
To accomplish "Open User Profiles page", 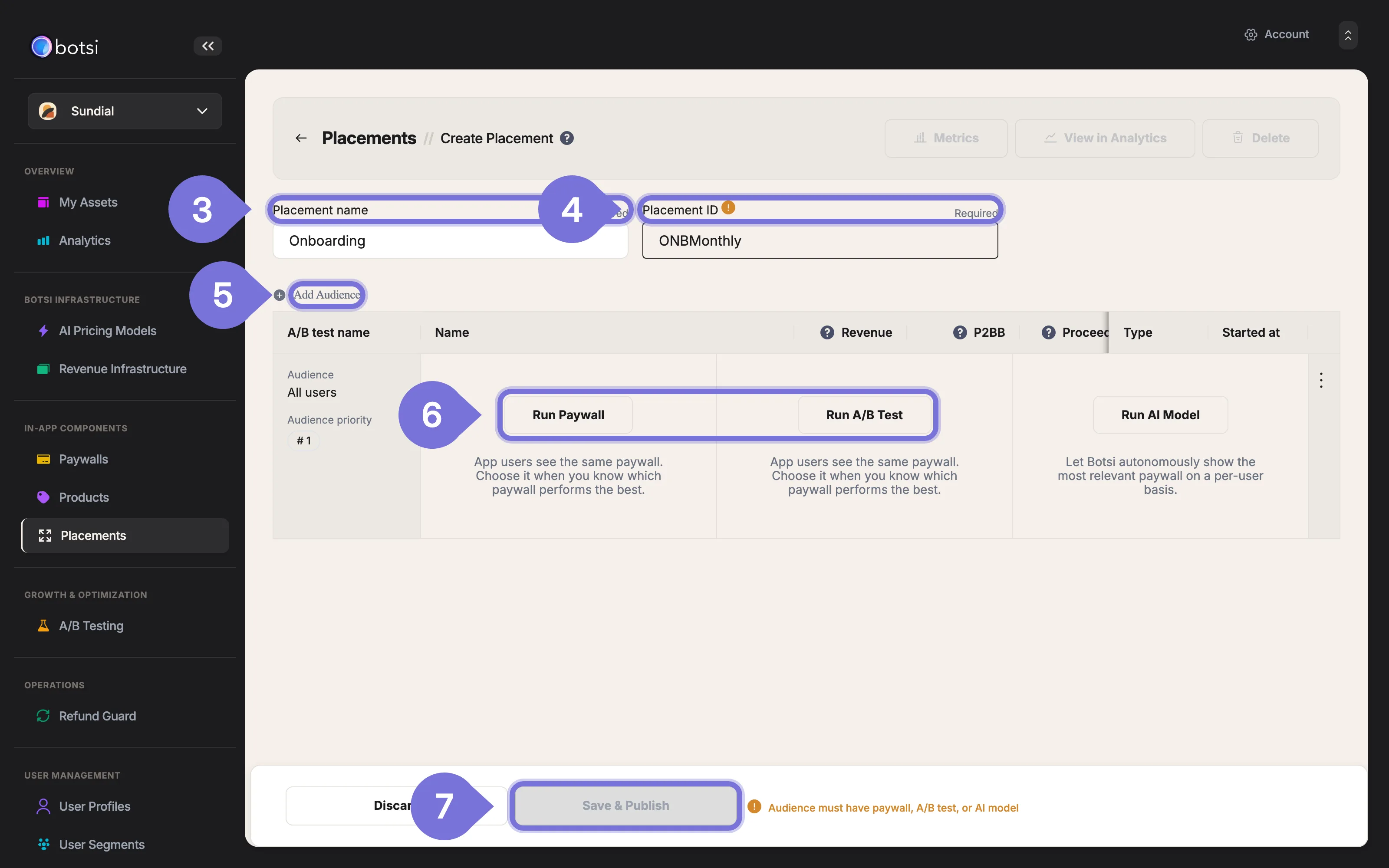I will [x=94, y=806].
